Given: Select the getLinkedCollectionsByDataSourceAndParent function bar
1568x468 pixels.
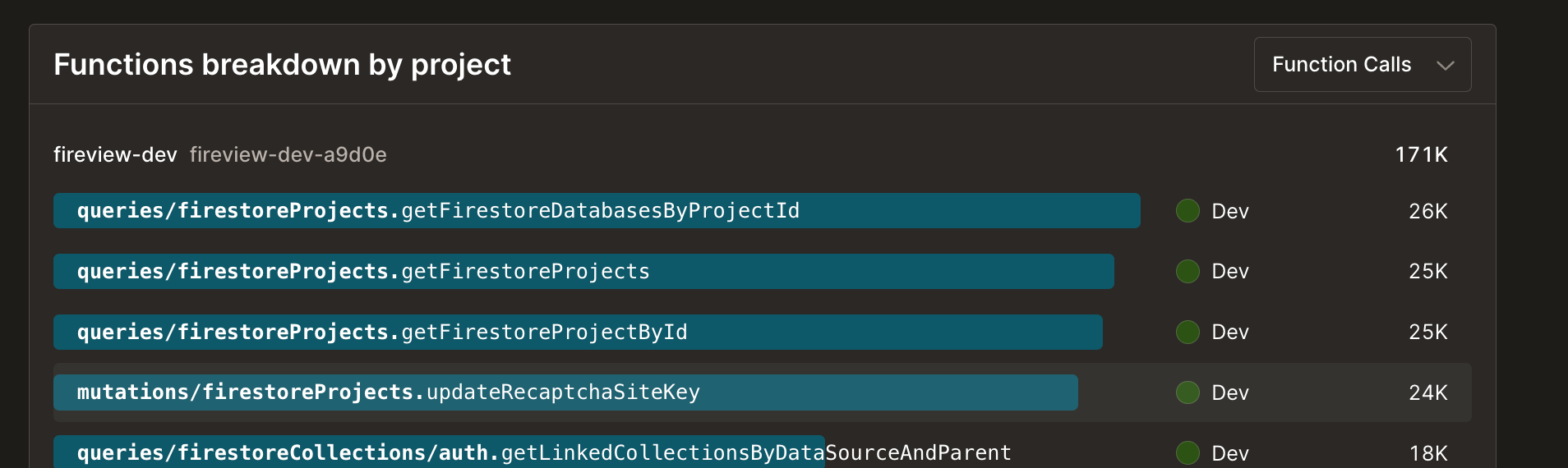Looking at the screenshot, I should click(x=439, y=452).
